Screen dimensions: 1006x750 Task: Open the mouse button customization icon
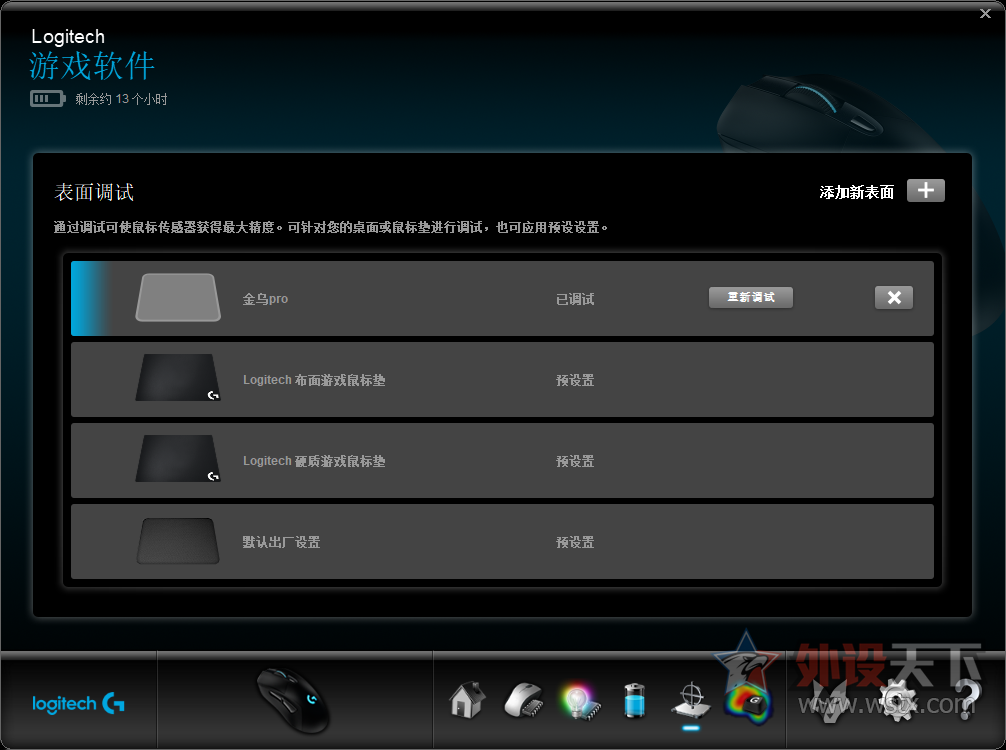click(x=524, y=700)
